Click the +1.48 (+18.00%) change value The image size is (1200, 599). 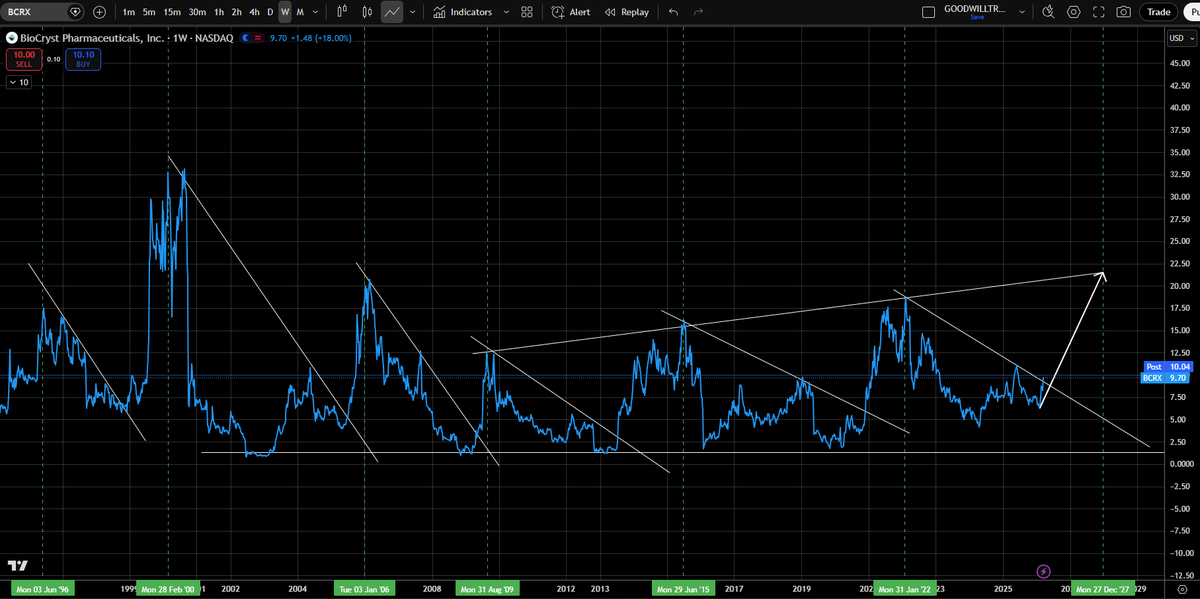click(x=319, y=38)
